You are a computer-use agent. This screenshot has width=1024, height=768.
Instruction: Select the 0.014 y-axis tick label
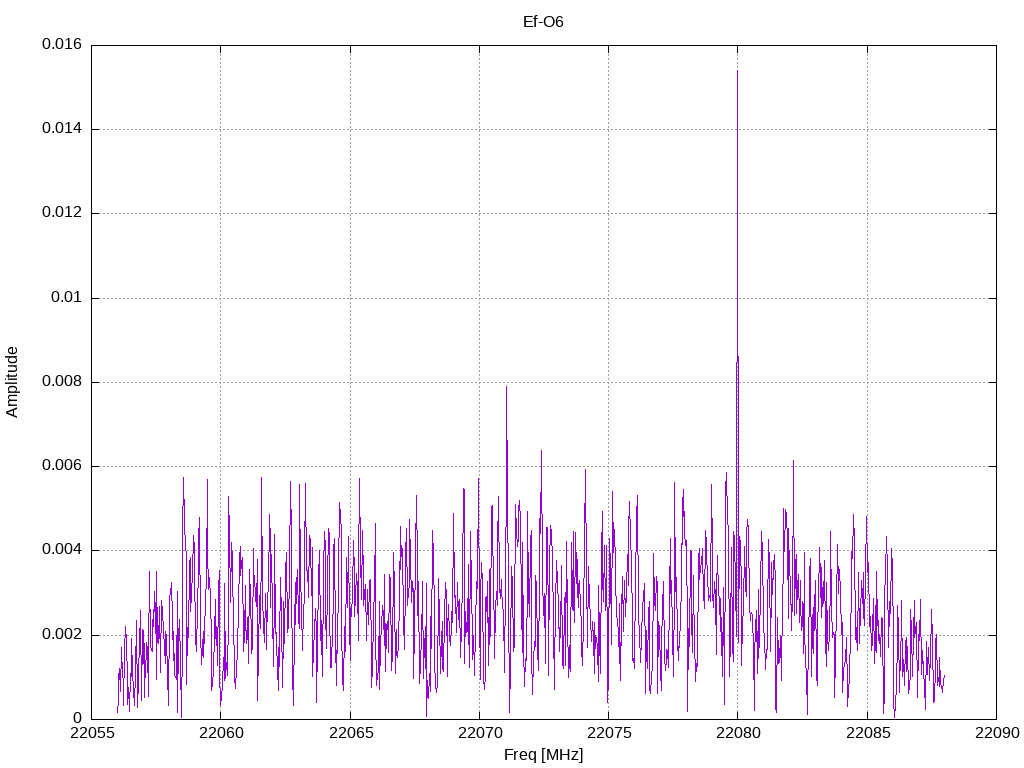click(61, 129)
